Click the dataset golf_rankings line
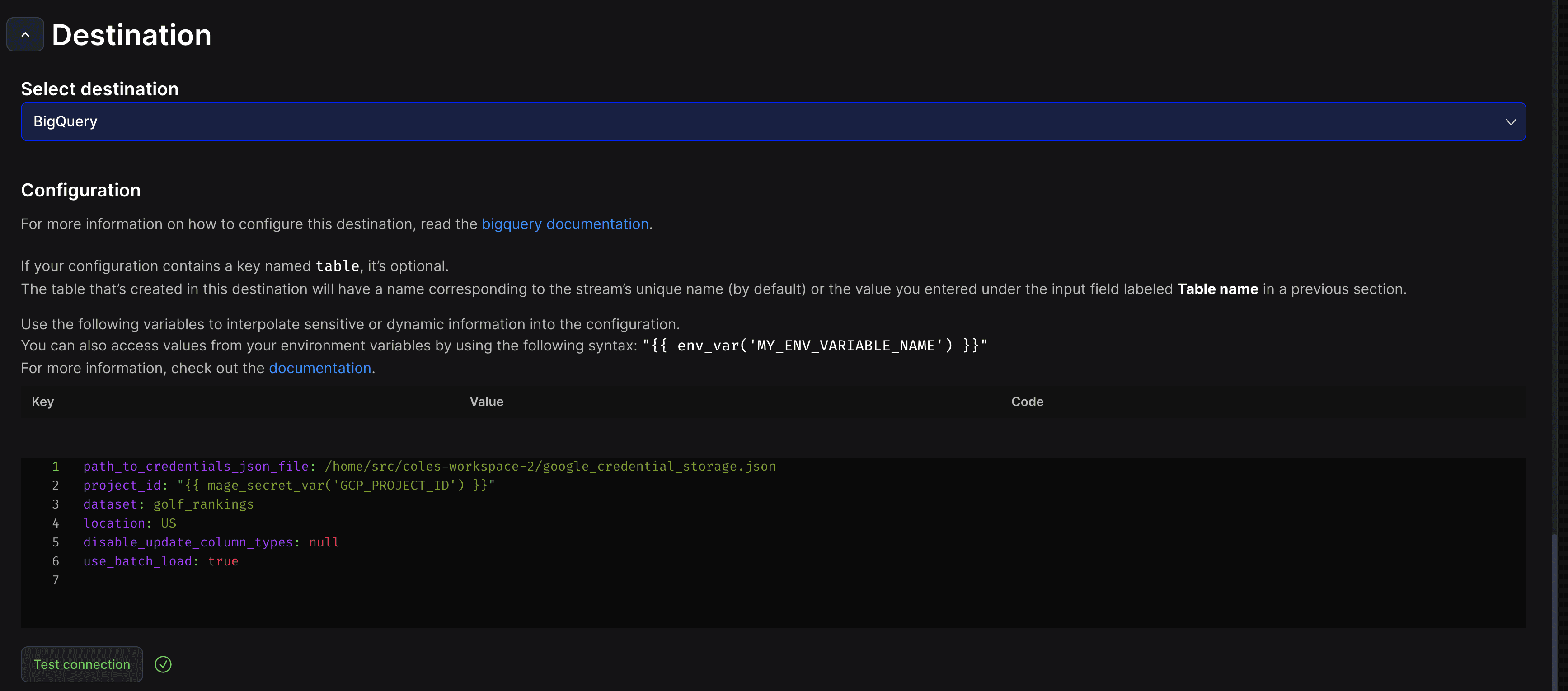The height and width of the screenshot is (691, 1568). coord(169,504)
